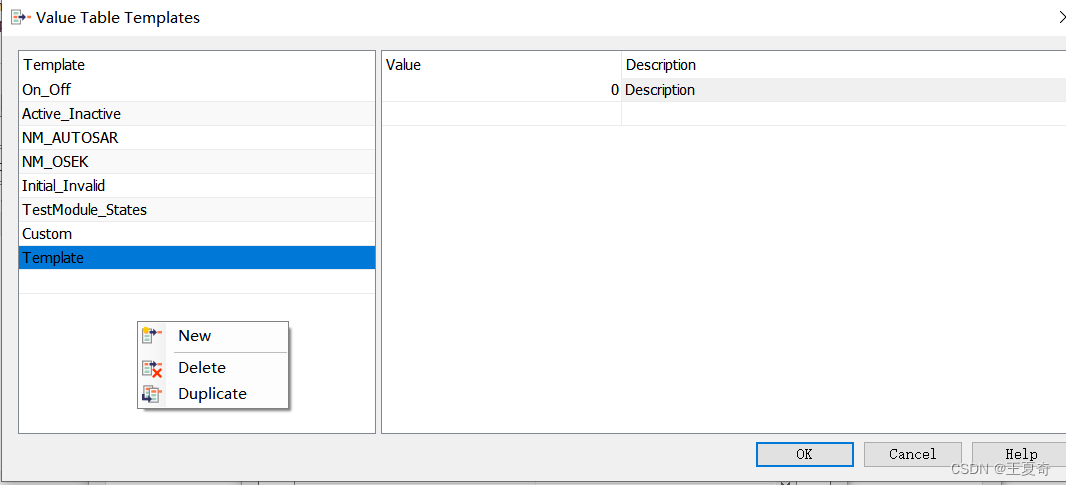The height and width of the screenshot is (485, 1066).
Task: Dismiss dialog with Cancel button
Action: (x=912, y=454)
